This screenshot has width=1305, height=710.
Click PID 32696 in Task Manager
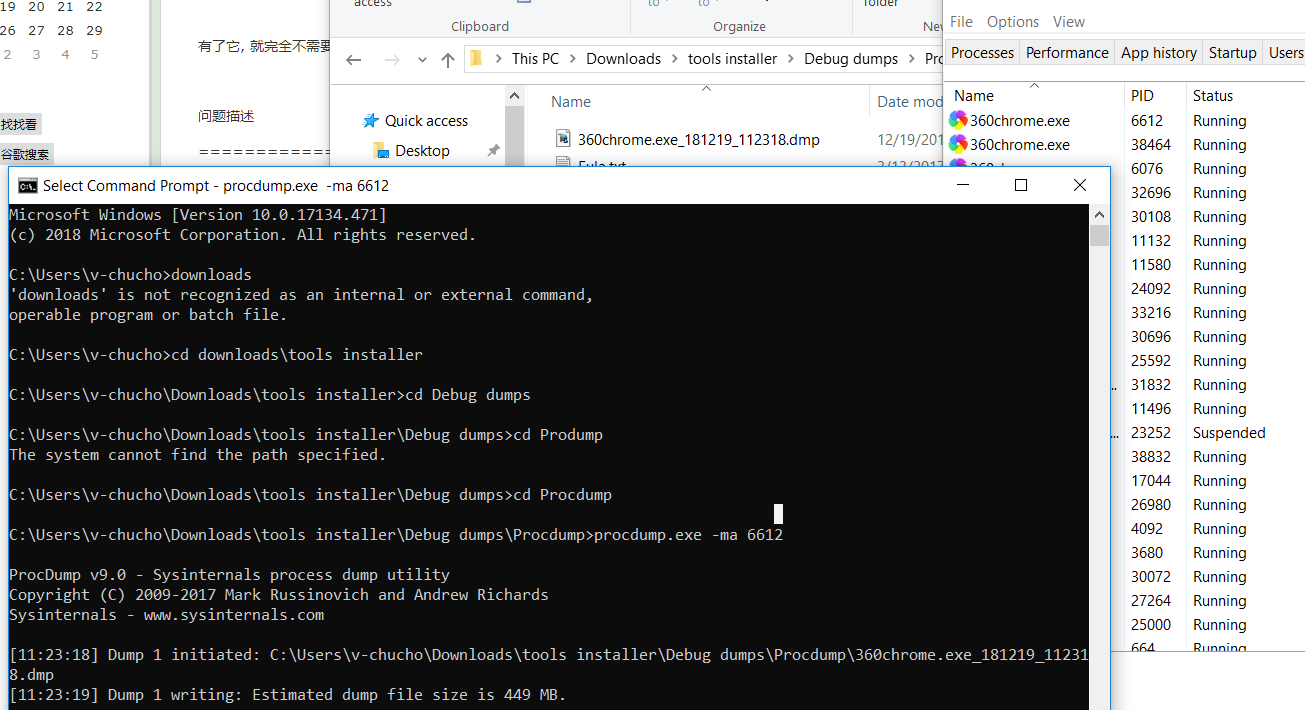(1150, 193)
